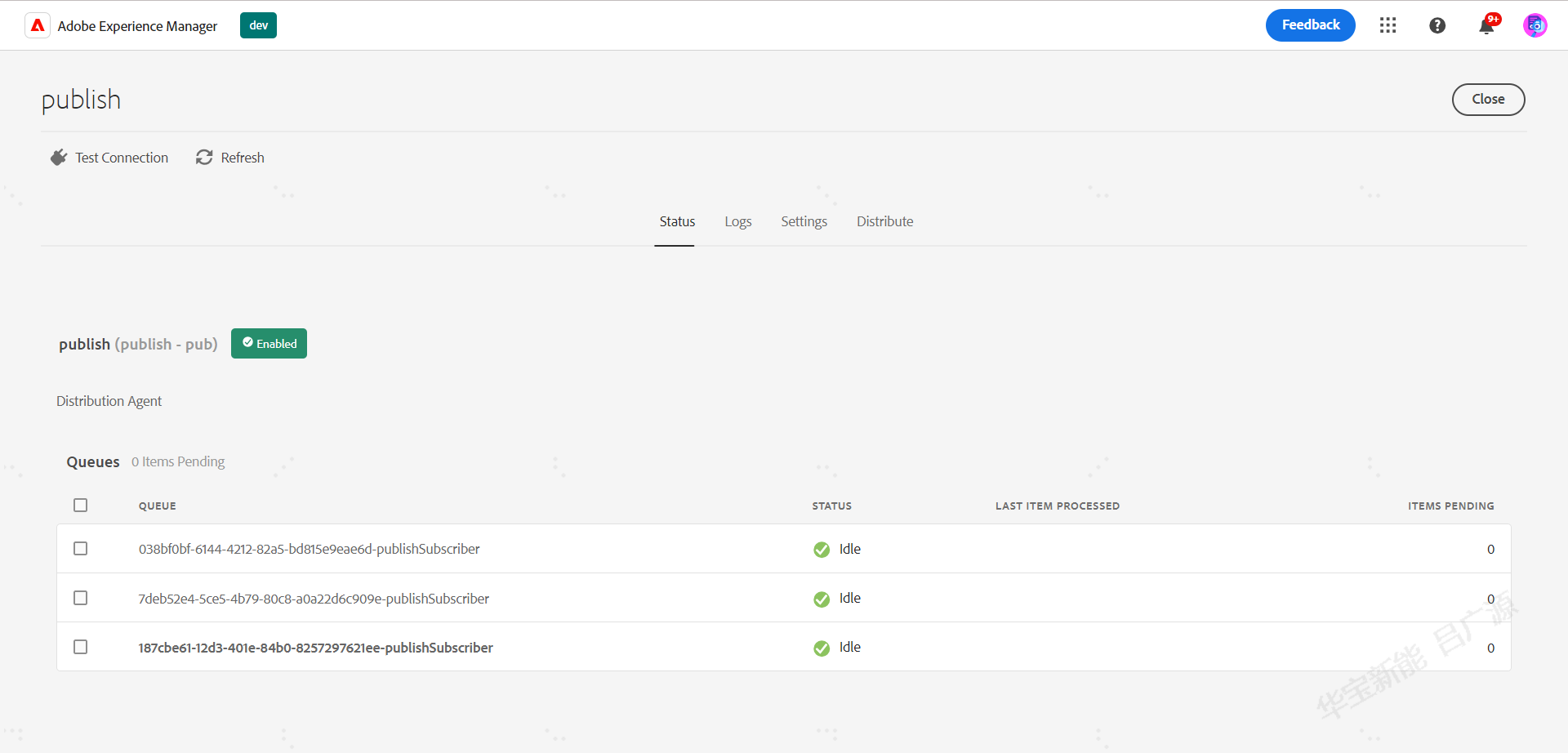Screen dimensions: 1568x753
Task: Click the Test Connection label
Action: click(122, 158)
